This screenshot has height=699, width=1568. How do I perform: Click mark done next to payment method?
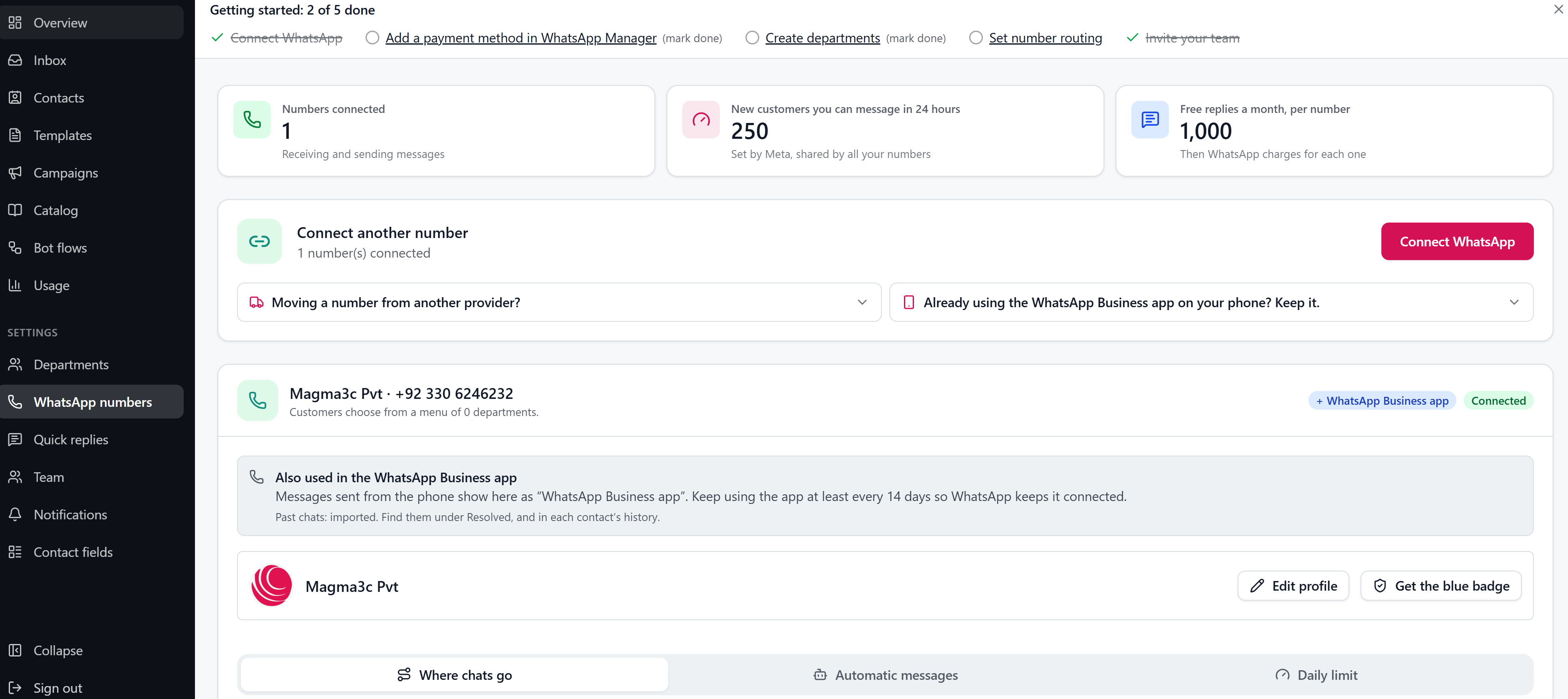click(x=692, y=38)
